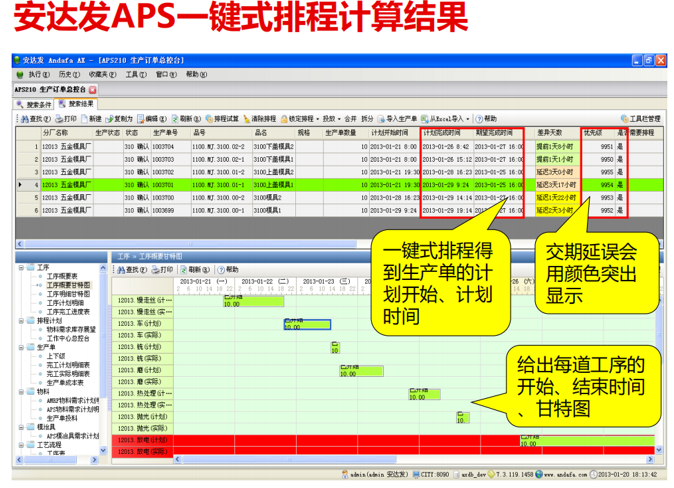Open 生产单成本表 in the tree

click(x=65, y=383)
